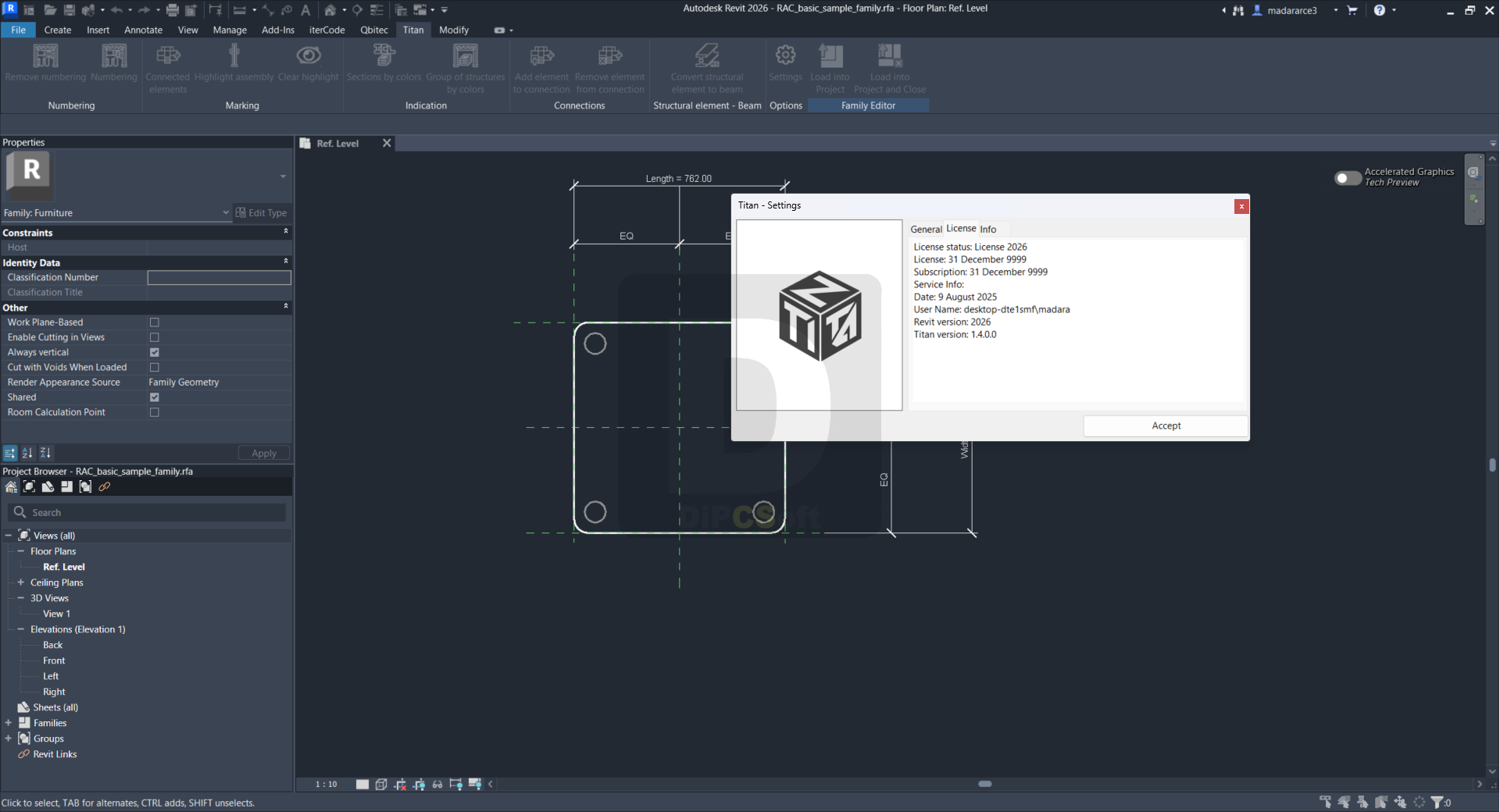Screen dimensions: 1500x812
Task: Click the Project Browser search field
Action: pyautogui.click(x=147, y=512)
